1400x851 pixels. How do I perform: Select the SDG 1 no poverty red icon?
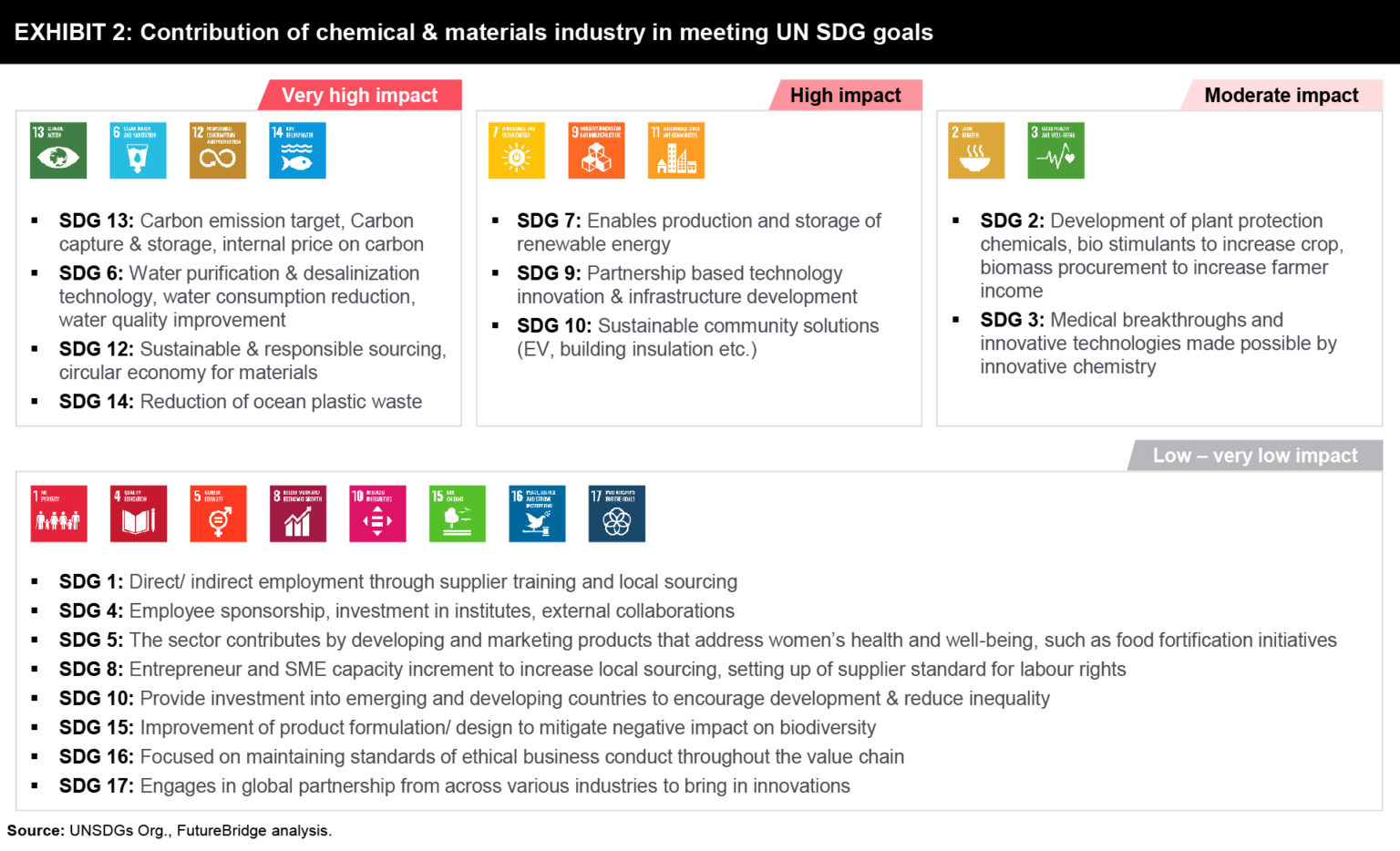(58, 514)
